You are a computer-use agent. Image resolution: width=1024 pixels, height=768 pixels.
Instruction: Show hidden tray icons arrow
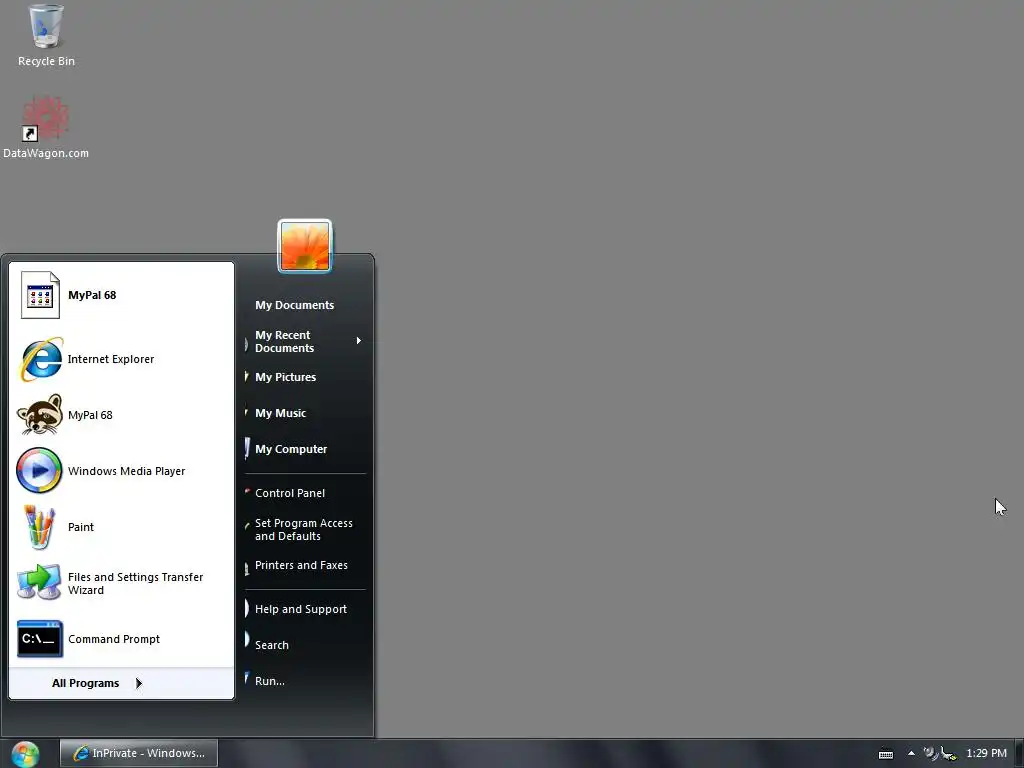[x=911, y=753]
